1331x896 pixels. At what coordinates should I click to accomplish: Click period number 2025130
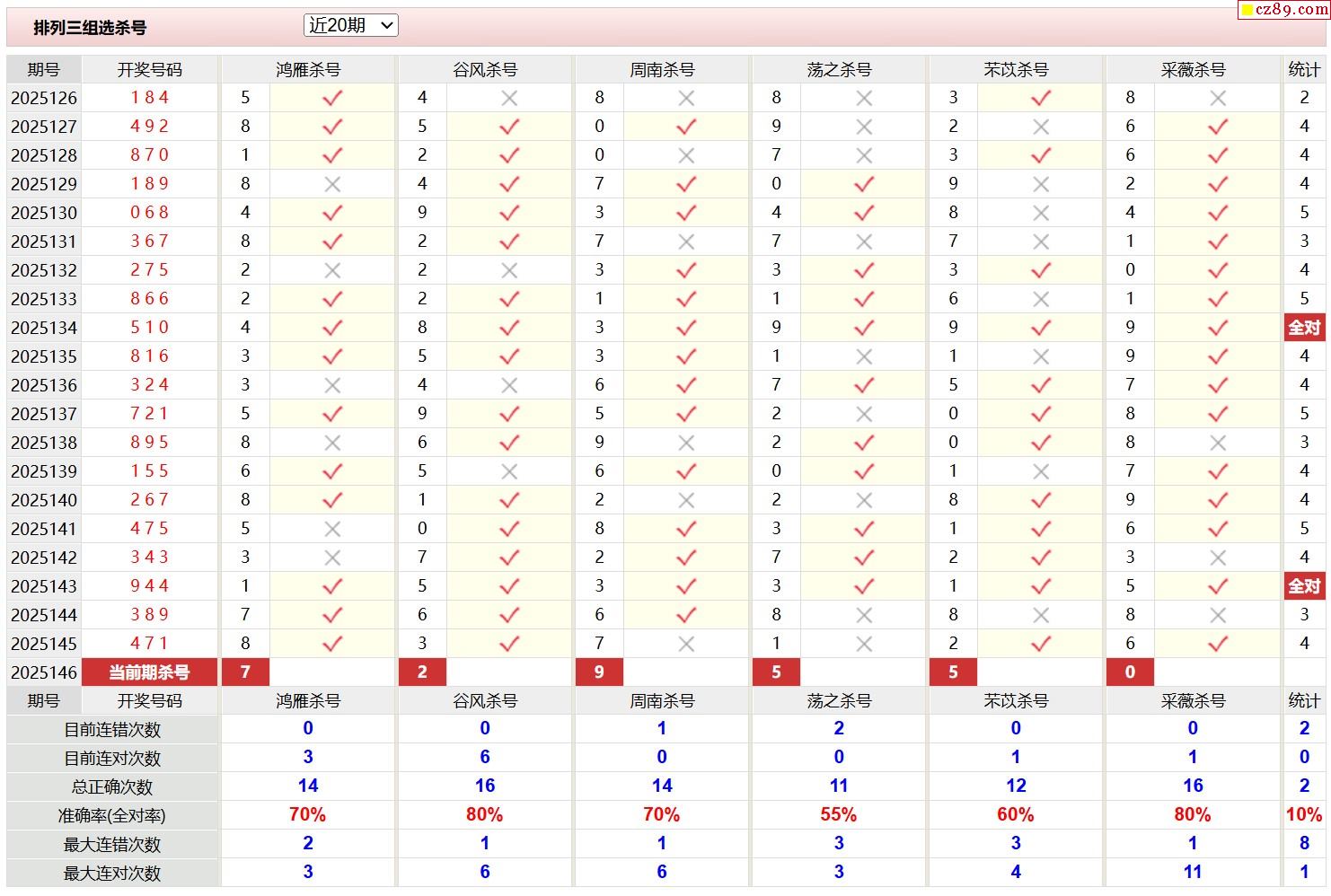click(44, 213)
